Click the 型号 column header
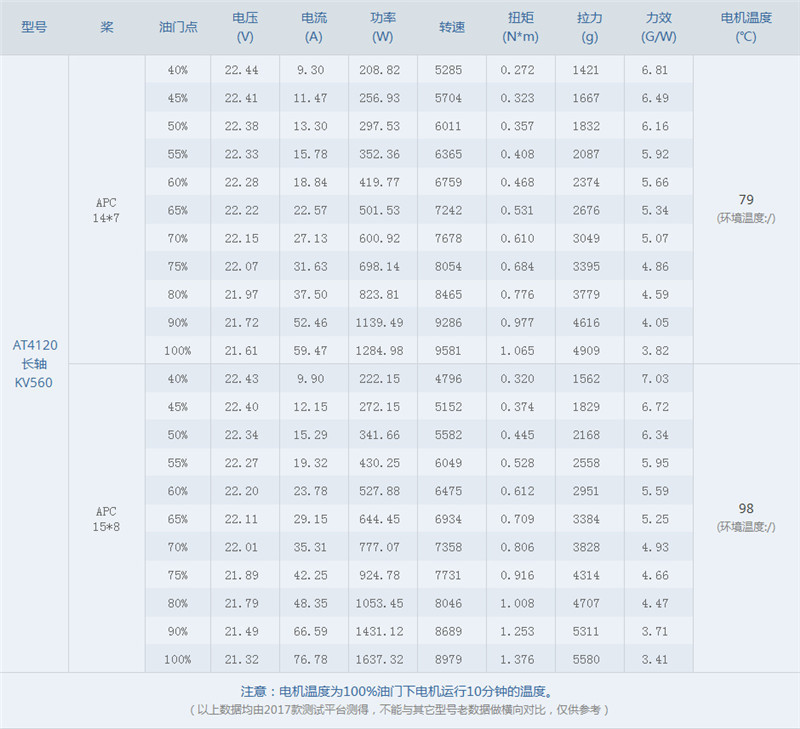This screenshot has height=729, width=800. (34, 27)
